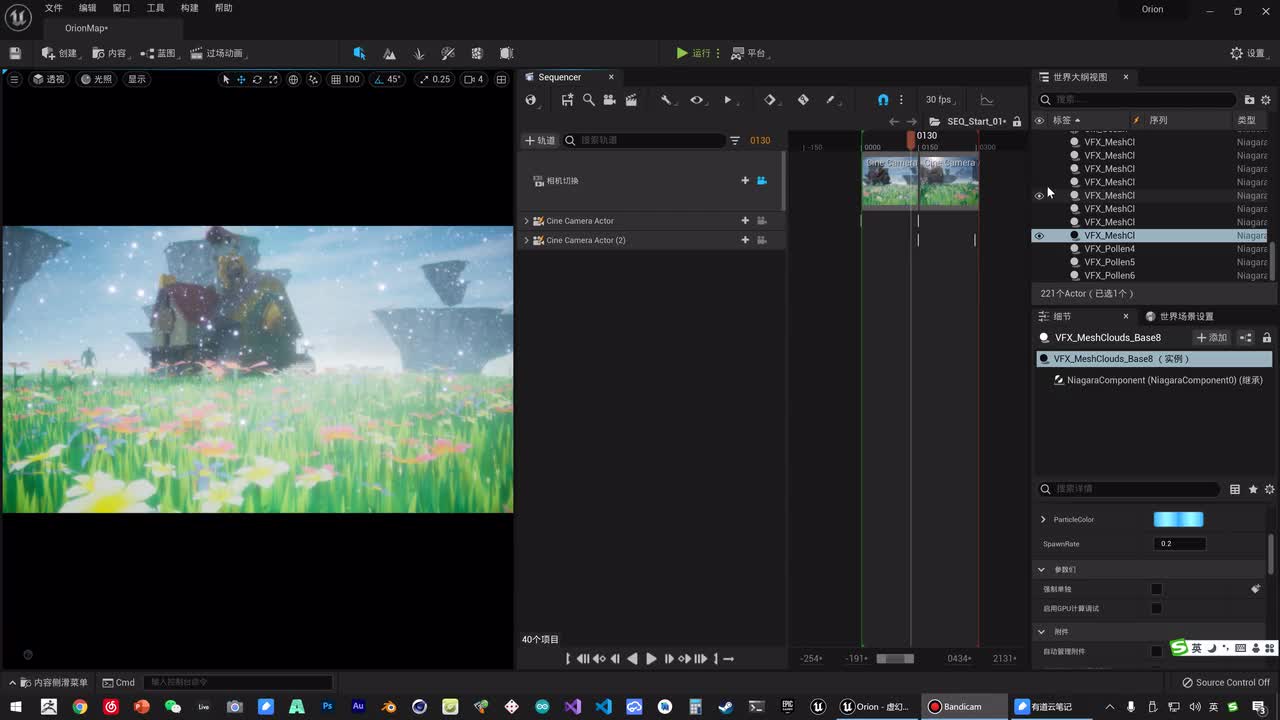The width and height of the screenshot is (1280, 720).
Task: Toggle the blue magnet snapping icon
Action: tap(882, 100)
